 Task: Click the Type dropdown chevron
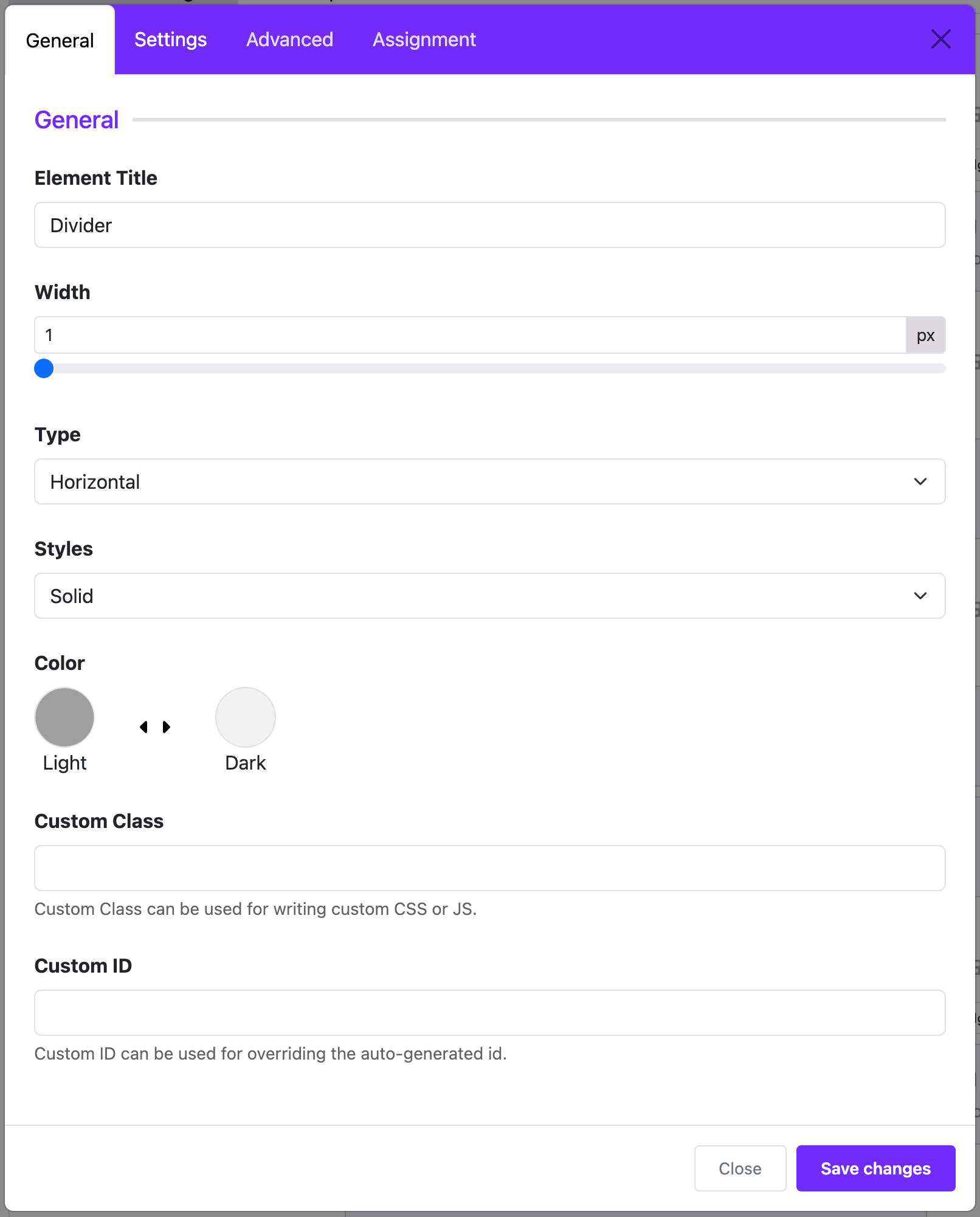point(920,481)
